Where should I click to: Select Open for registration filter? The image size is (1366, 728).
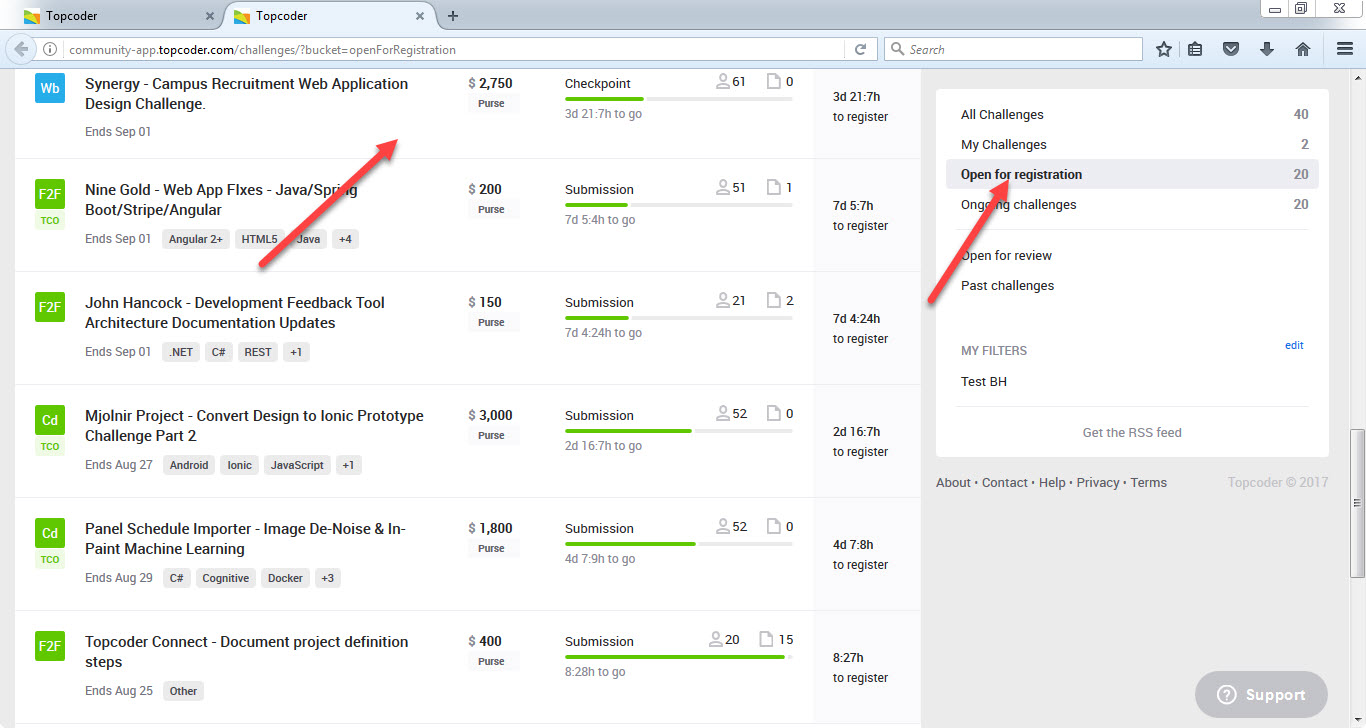pos(1133,174)
